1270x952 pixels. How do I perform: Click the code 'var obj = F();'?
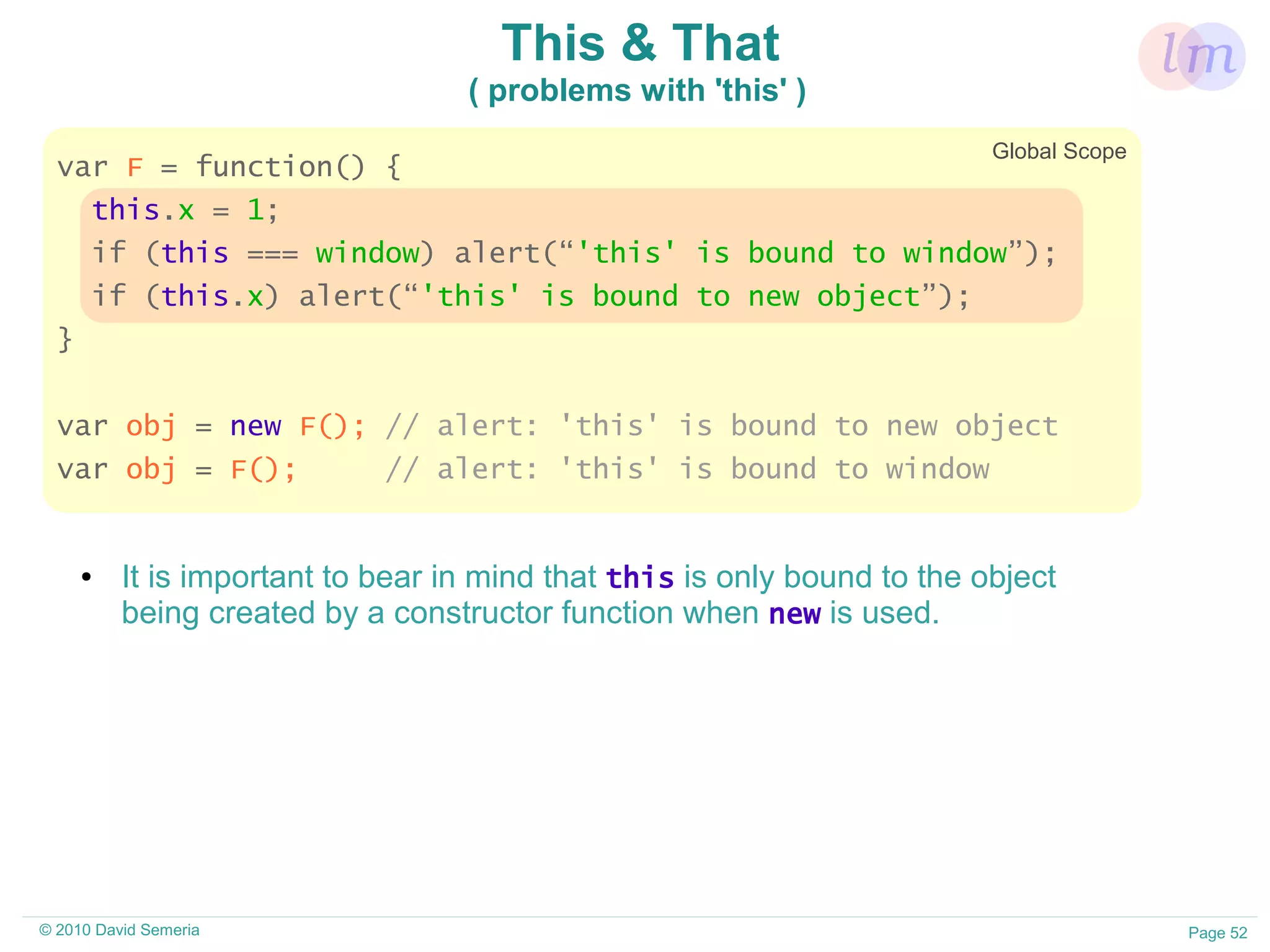(x=177, y=469)
